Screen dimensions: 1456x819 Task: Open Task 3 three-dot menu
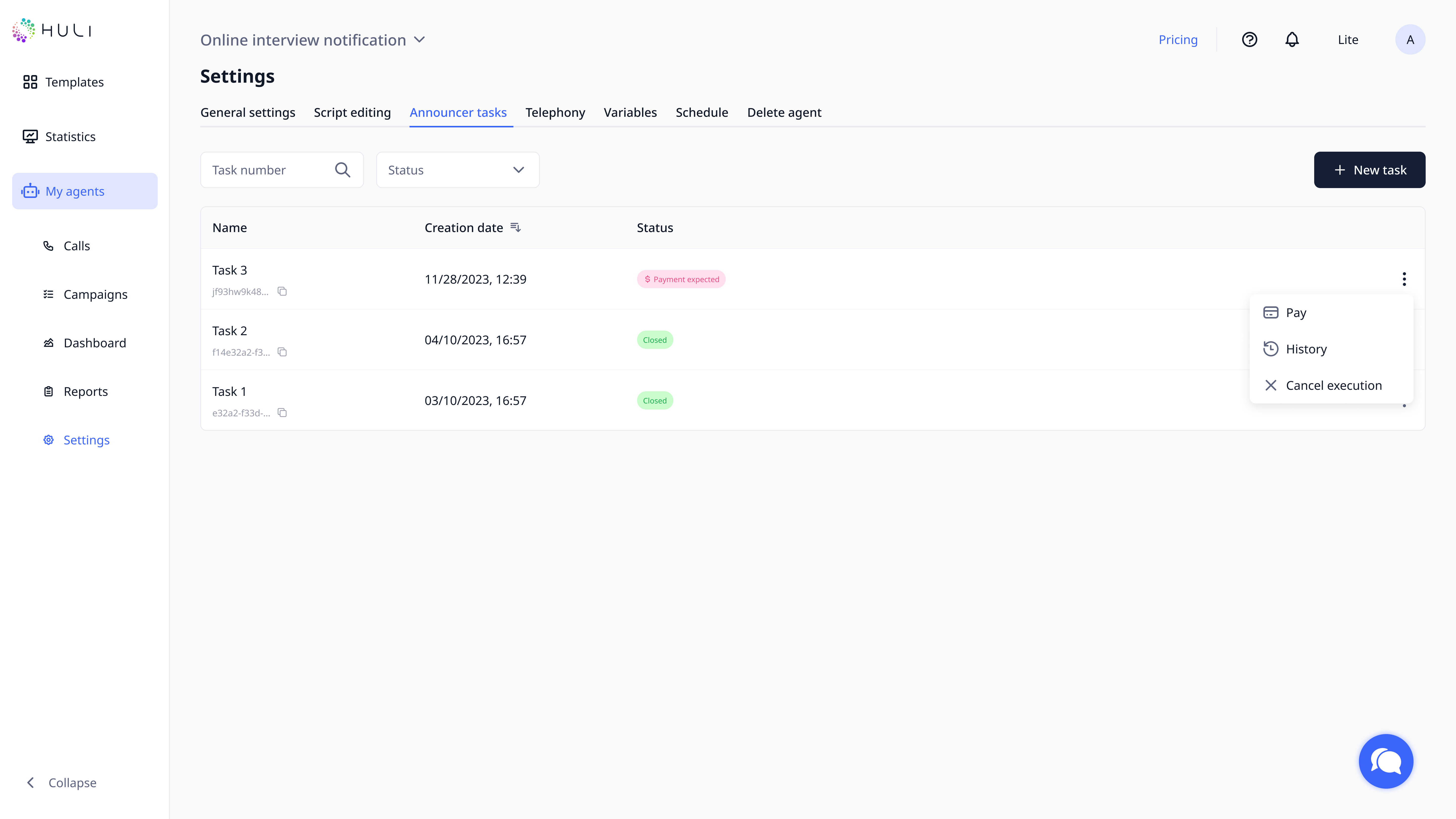[1404, 279]
